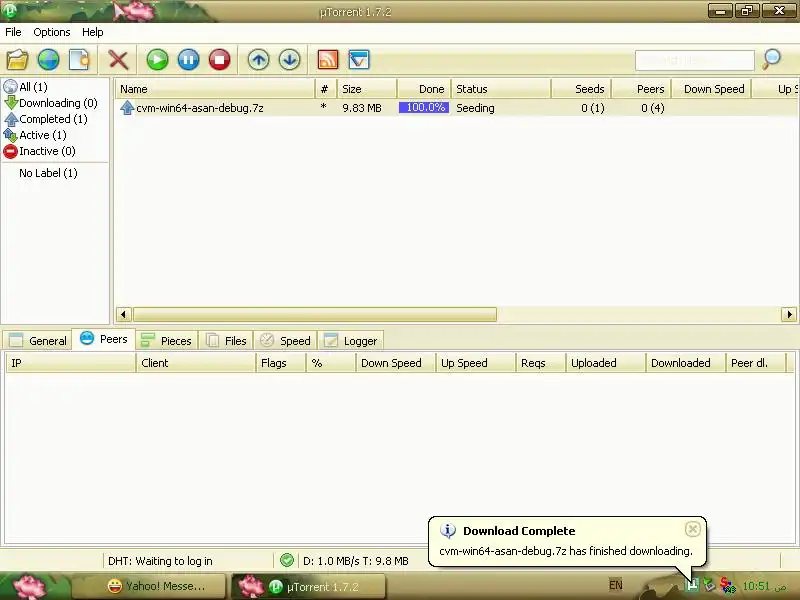Sort peers by Peer dl. column header
This screenshot has height=600, width=800.
click(756, 363)
